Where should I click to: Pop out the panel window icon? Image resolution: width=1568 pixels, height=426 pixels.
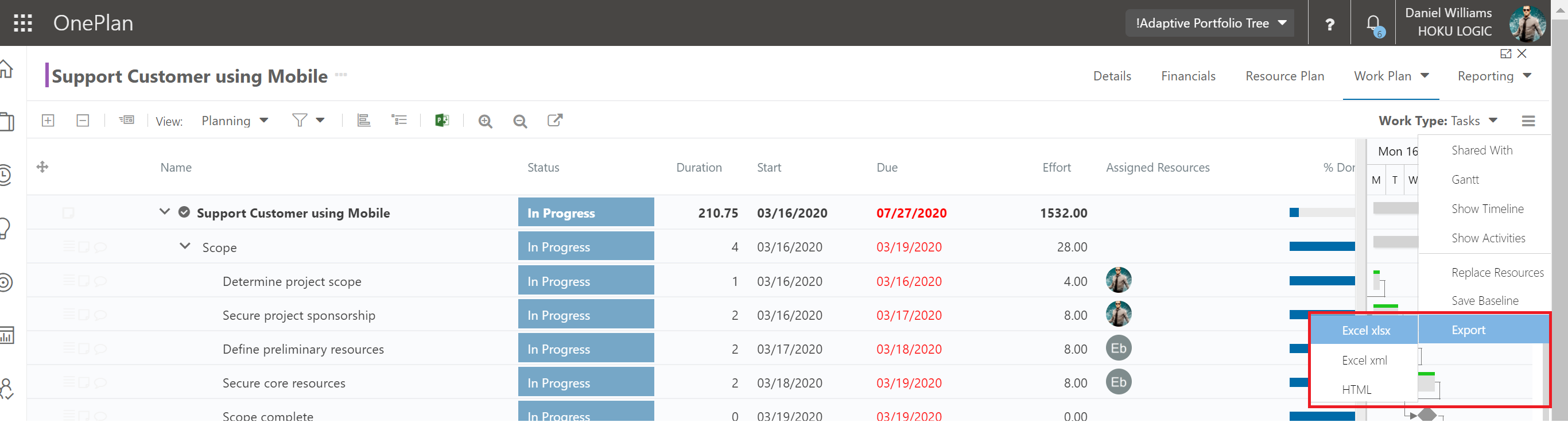(x=1506, y=53)
